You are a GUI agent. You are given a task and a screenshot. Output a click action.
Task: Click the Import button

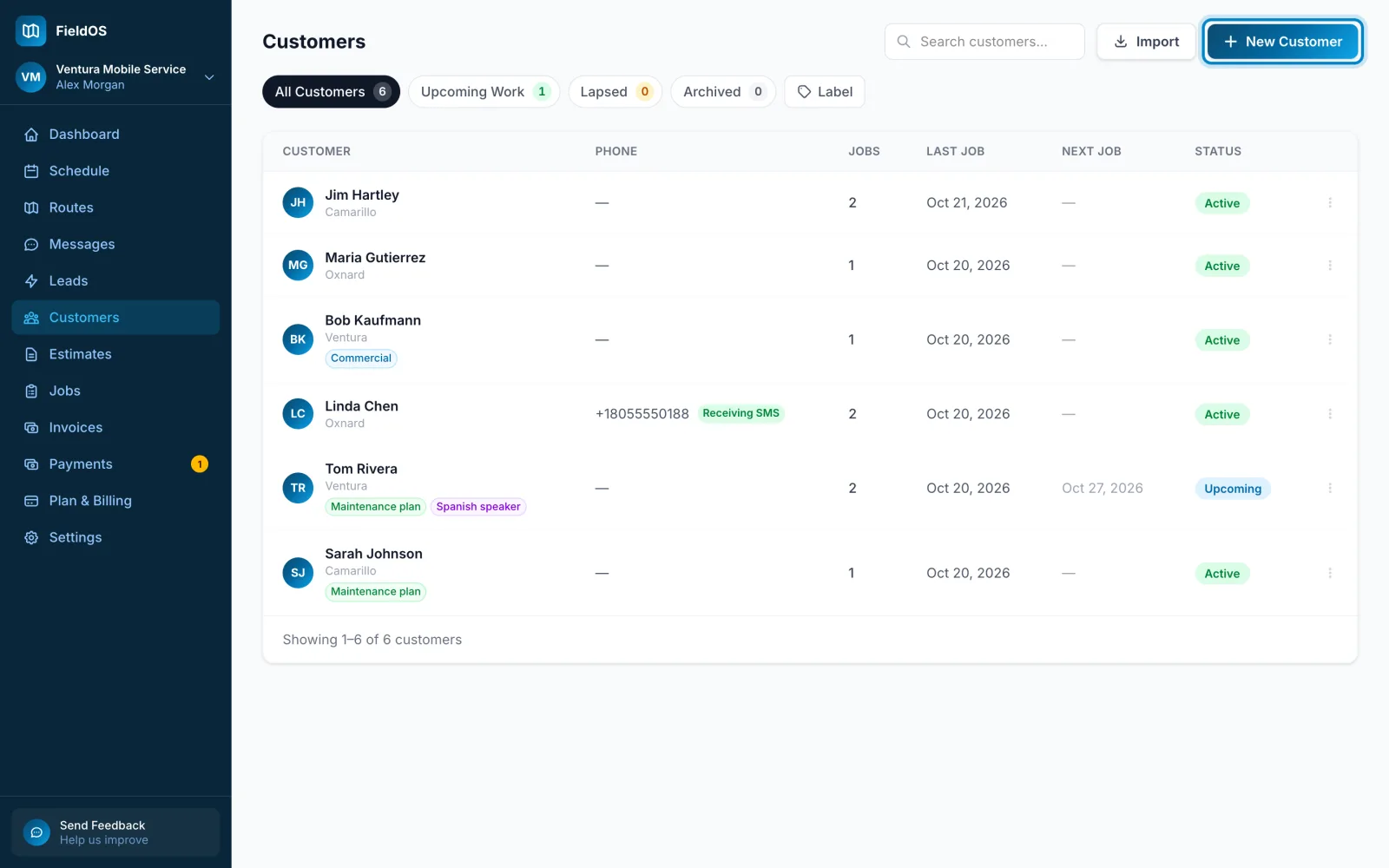coord(1146,42)
